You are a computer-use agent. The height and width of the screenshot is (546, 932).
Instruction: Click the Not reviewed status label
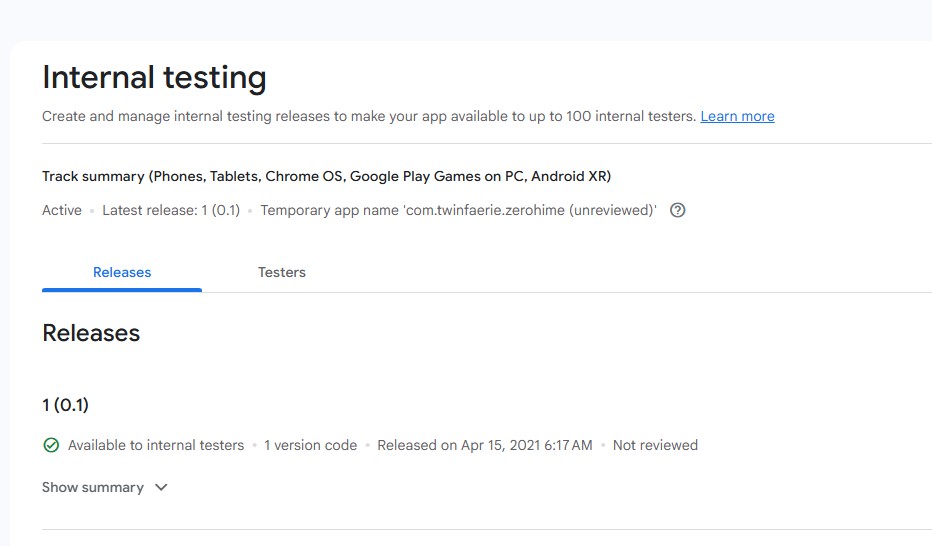click(655, 445)
